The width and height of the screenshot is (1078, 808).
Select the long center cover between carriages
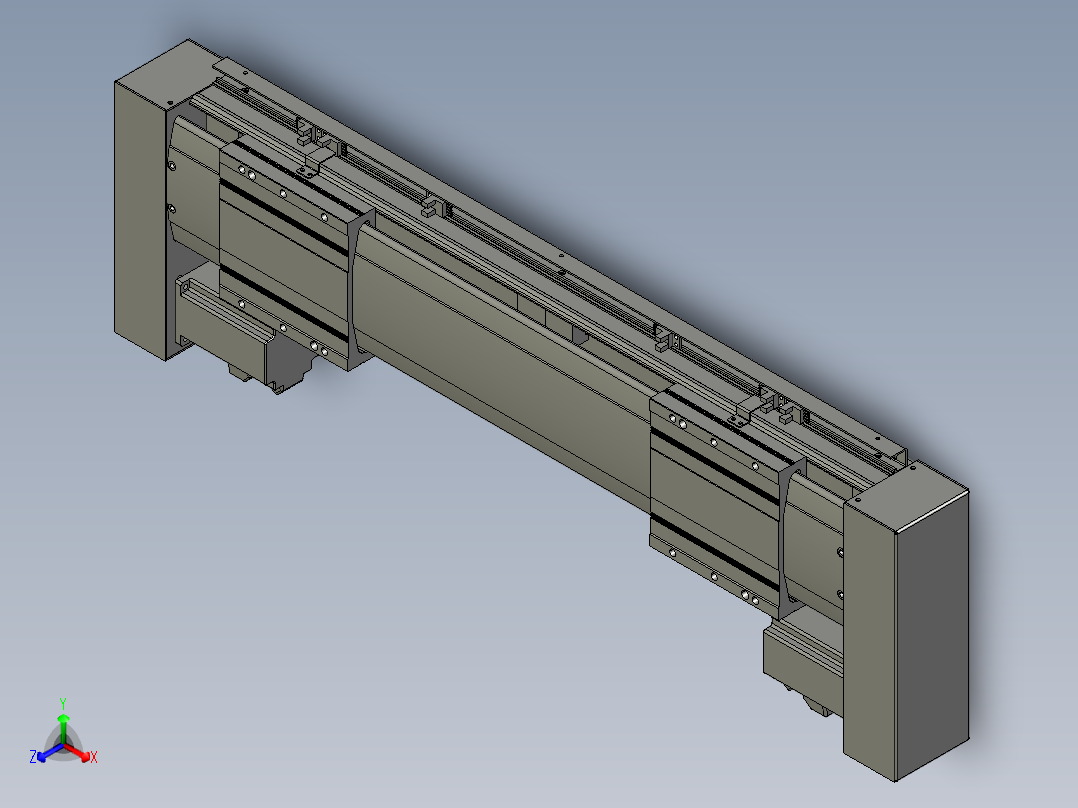[x=505, y=368]
